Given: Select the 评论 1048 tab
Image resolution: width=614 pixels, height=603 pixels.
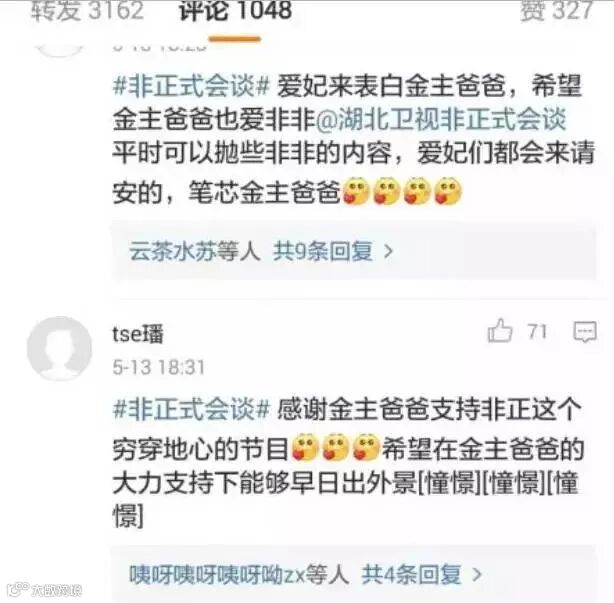Looking at the screenshot, I should pos(235,11).
